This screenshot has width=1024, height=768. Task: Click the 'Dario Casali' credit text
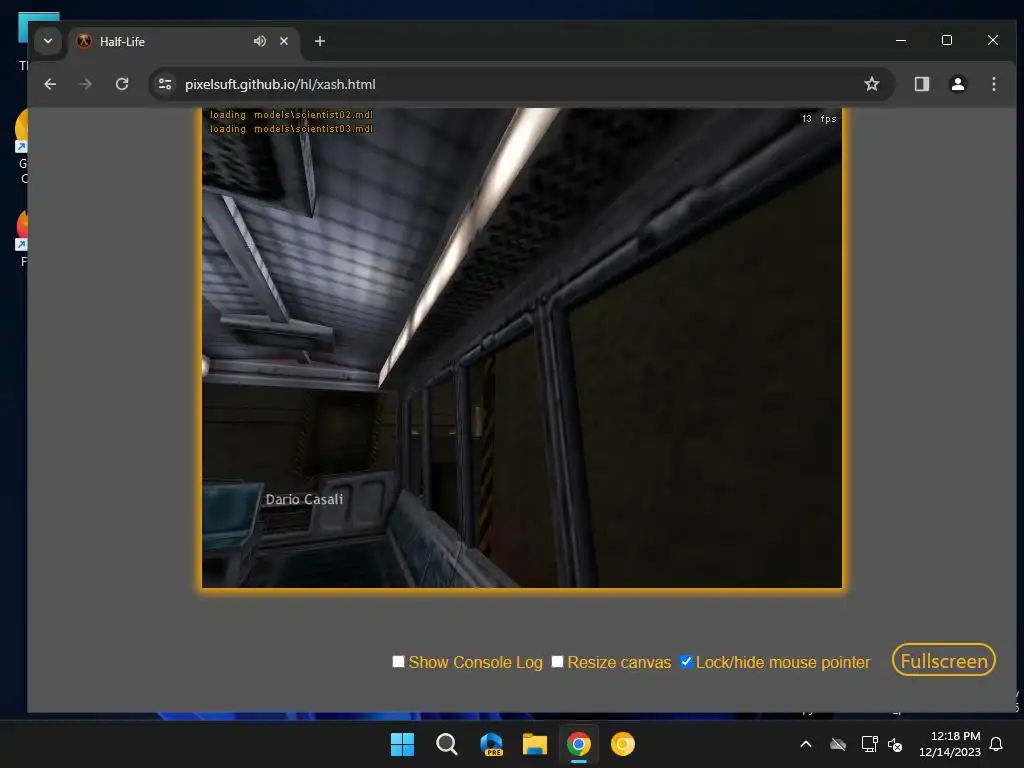(x=304, y=499)
